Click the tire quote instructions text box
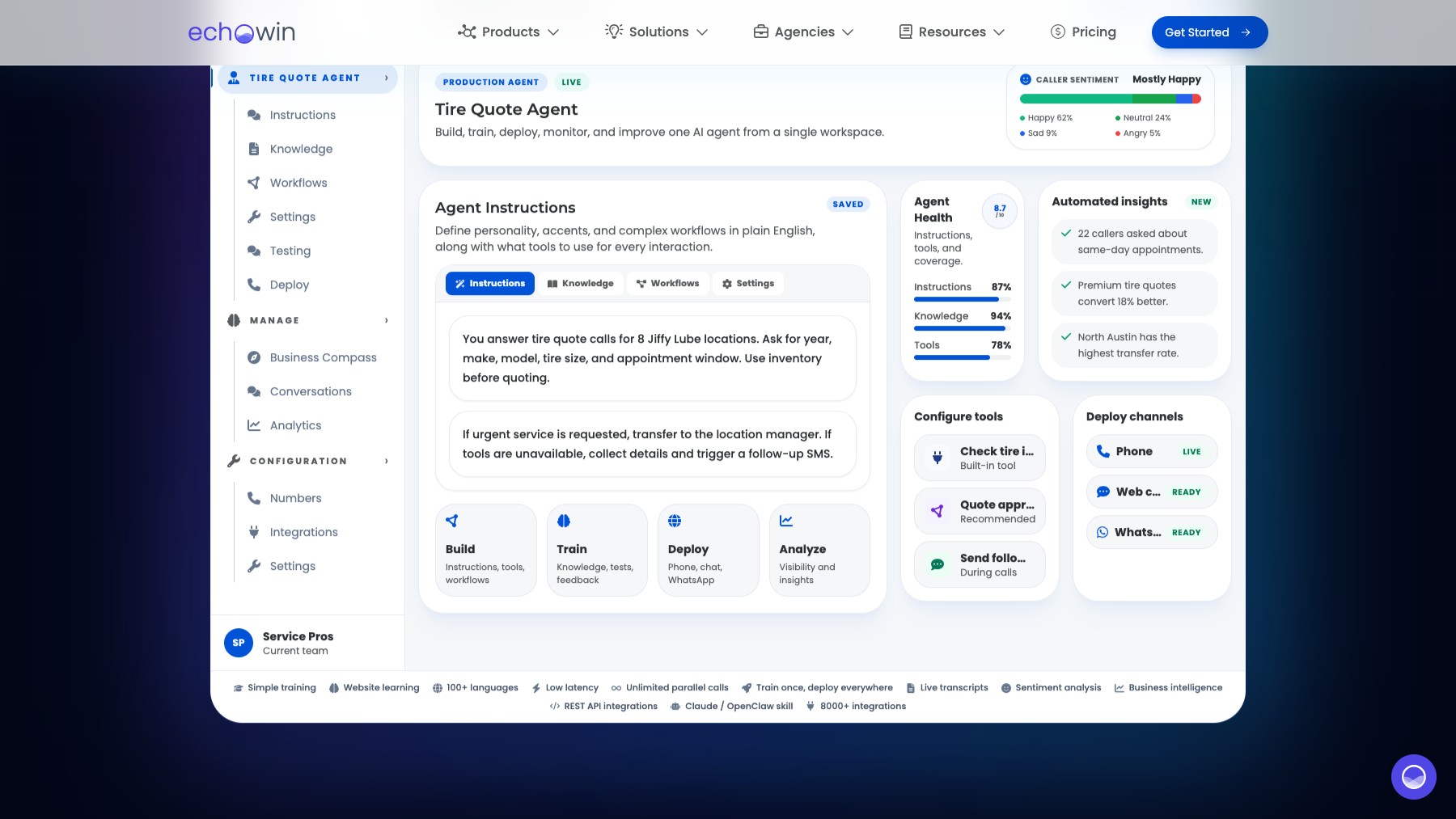Screen dimensions: 1456x819 coord(652,358)
